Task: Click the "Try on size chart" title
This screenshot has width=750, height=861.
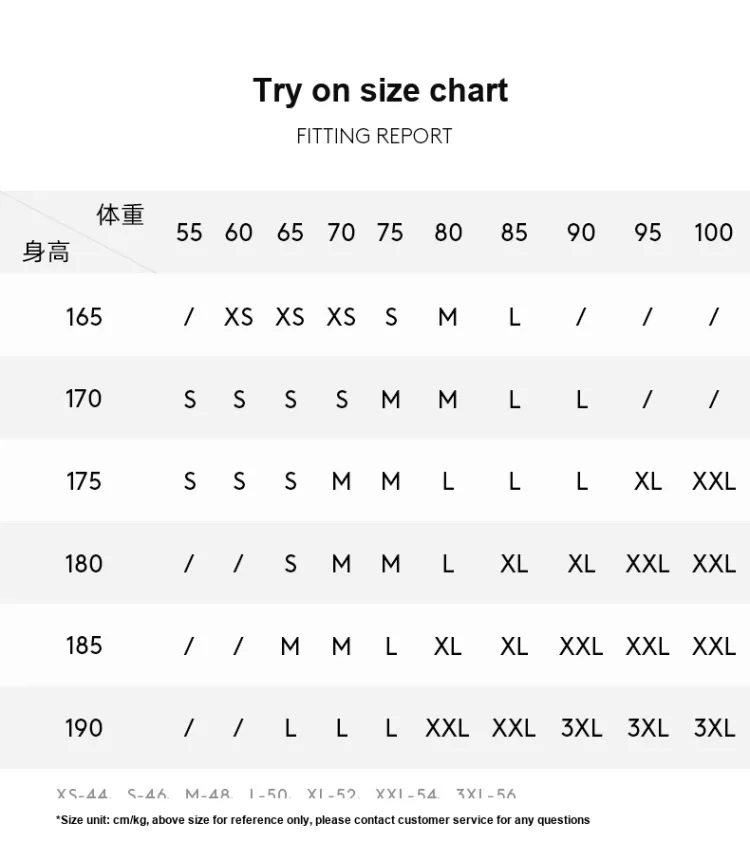Action: click(x=380, y=90)
